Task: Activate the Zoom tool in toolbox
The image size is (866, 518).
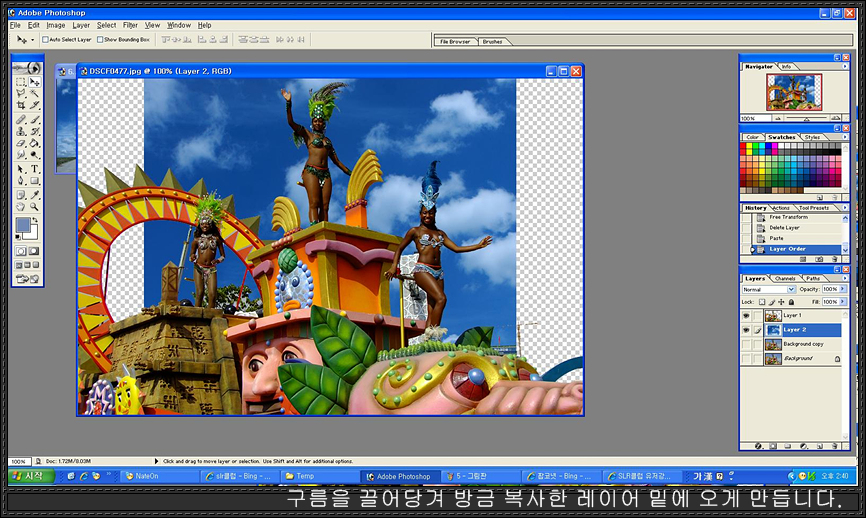Action: 34,206
